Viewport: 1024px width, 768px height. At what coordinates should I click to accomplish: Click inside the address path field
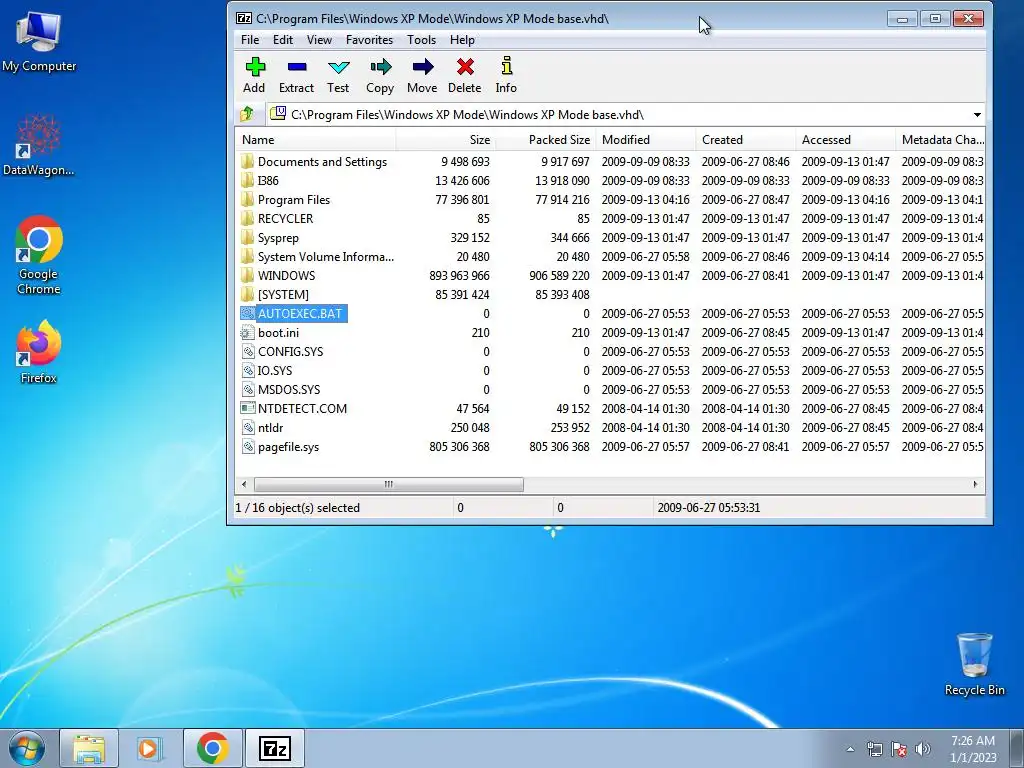(x=617, y=115)
